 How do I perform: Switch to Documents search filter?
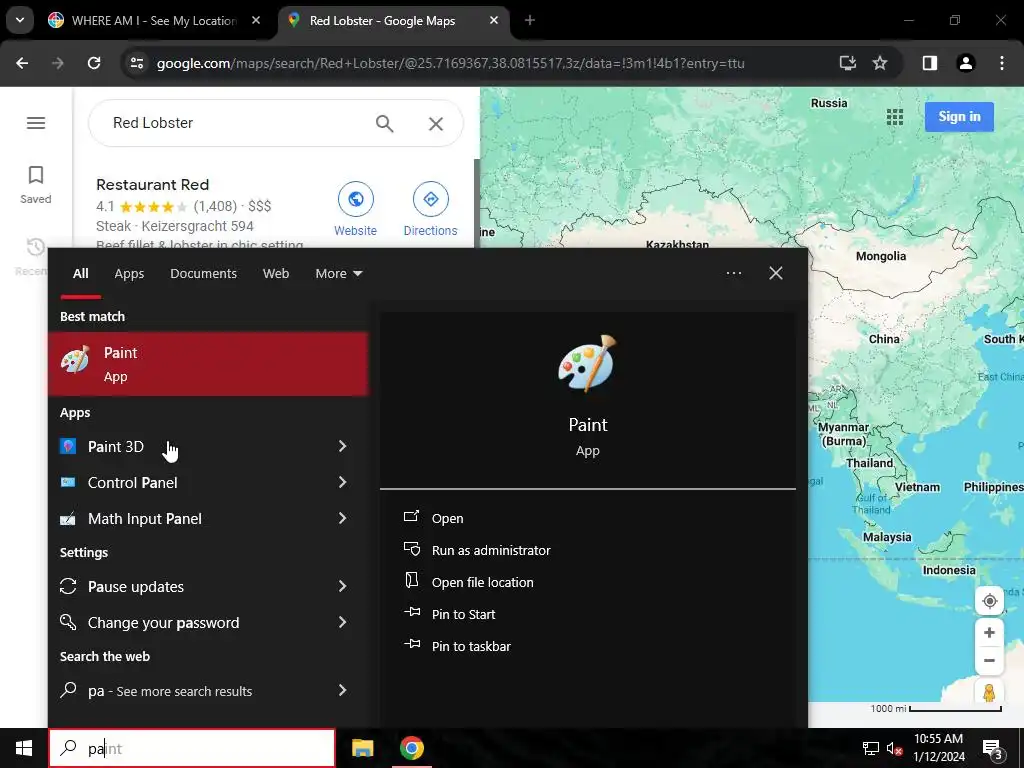click(203, 274)
